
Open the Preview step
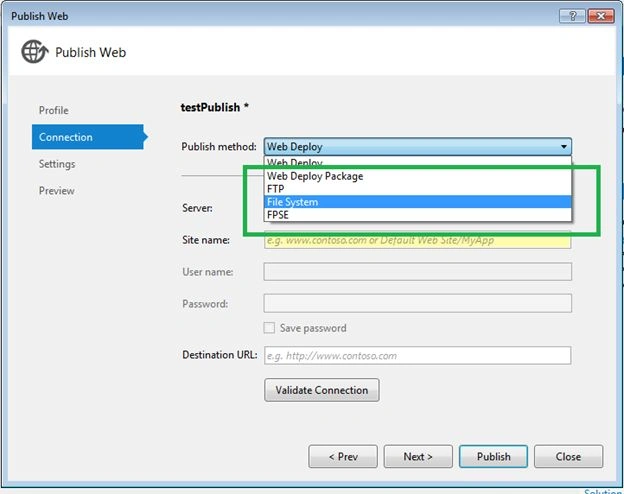[x=57, y=191]
